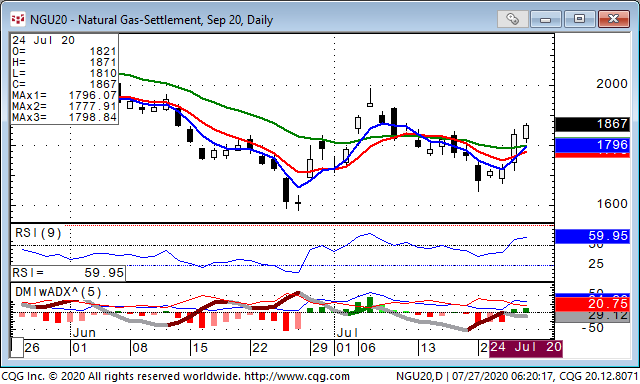640x384 pixels.
Task: Click the lowest doji candle in late June
Action: 298,202
